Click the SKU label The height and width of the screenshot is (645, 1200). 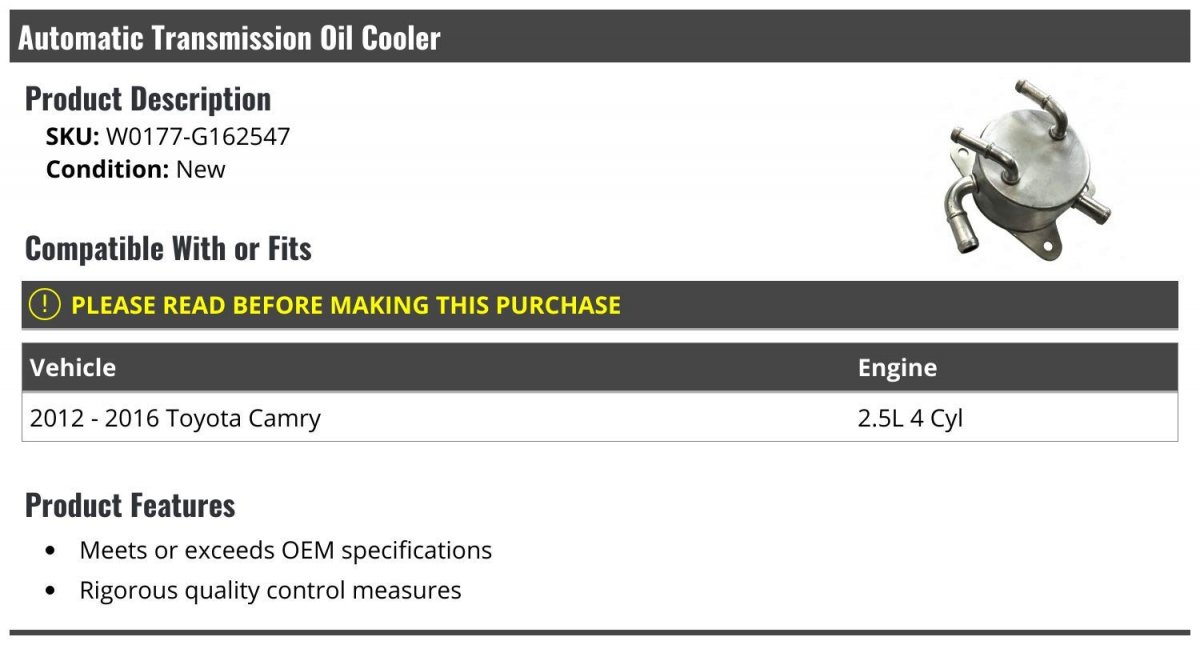72,137
